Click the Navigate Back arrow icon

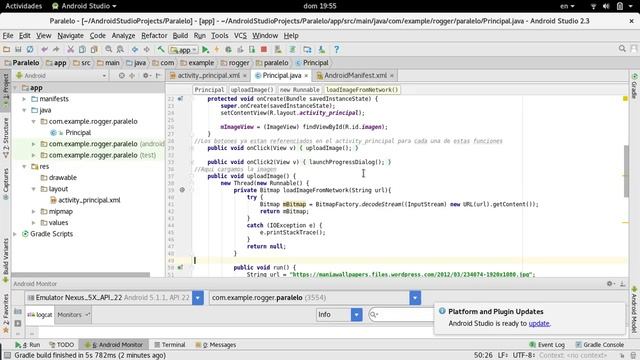click(134, 49)
